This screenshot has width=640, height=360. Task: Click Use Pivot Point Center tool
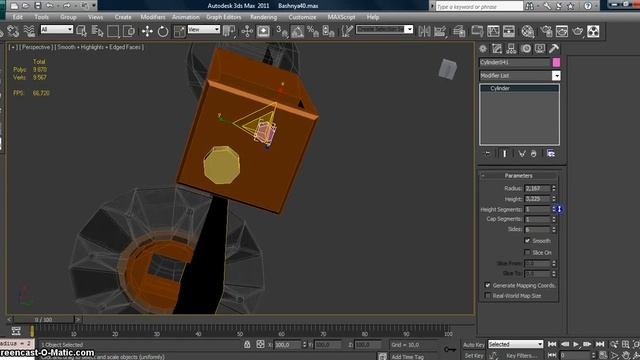pos(229,31)
